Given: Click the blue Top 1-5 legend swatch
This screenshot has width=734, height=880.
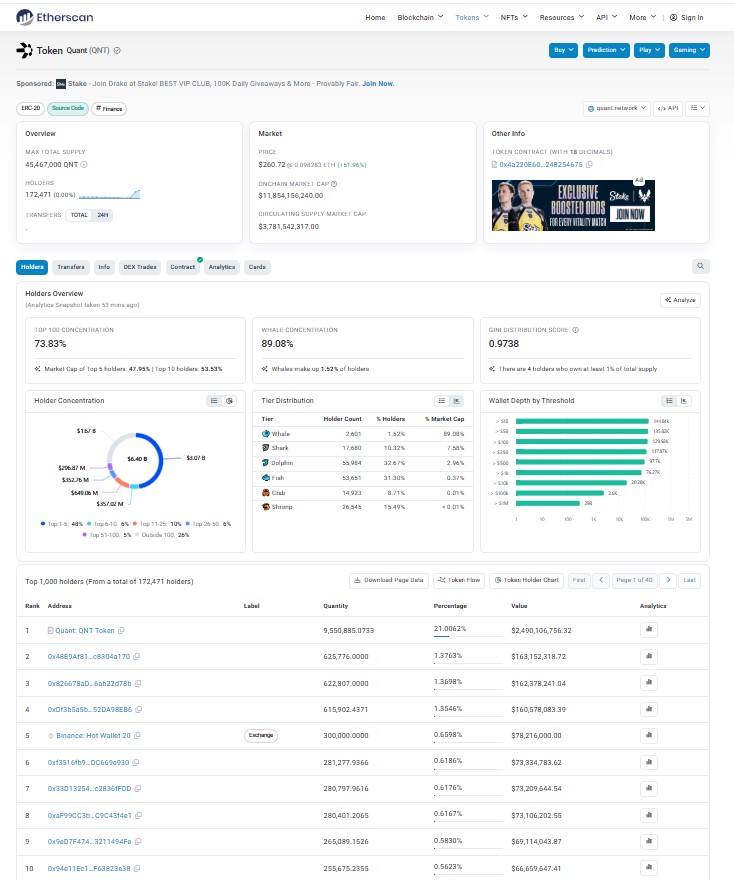Looking at the screenshot, I should click(x=43, y=524).
